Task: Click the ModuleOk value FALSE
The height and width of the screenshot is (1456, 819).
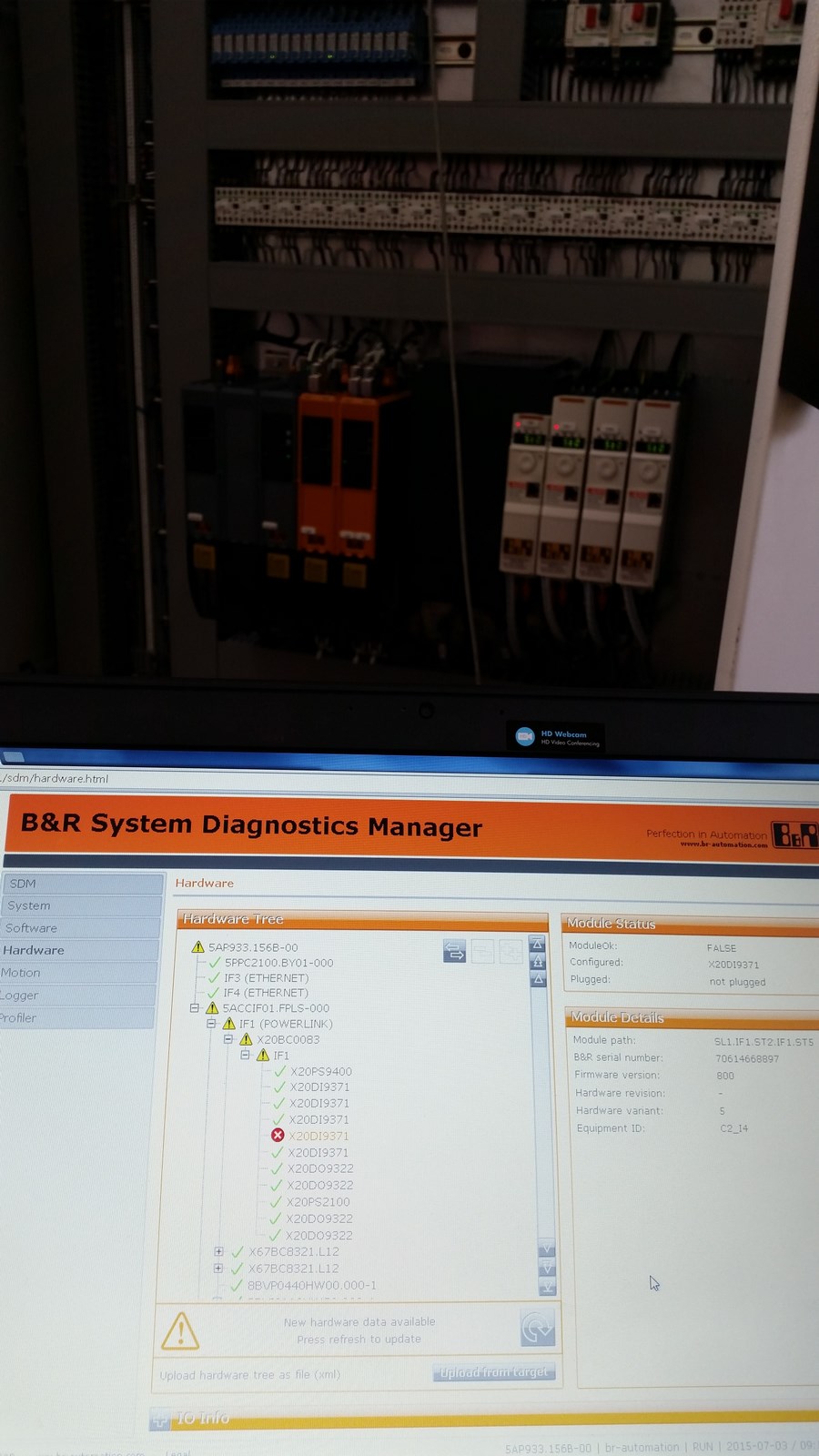Action: tap(722, 948)
